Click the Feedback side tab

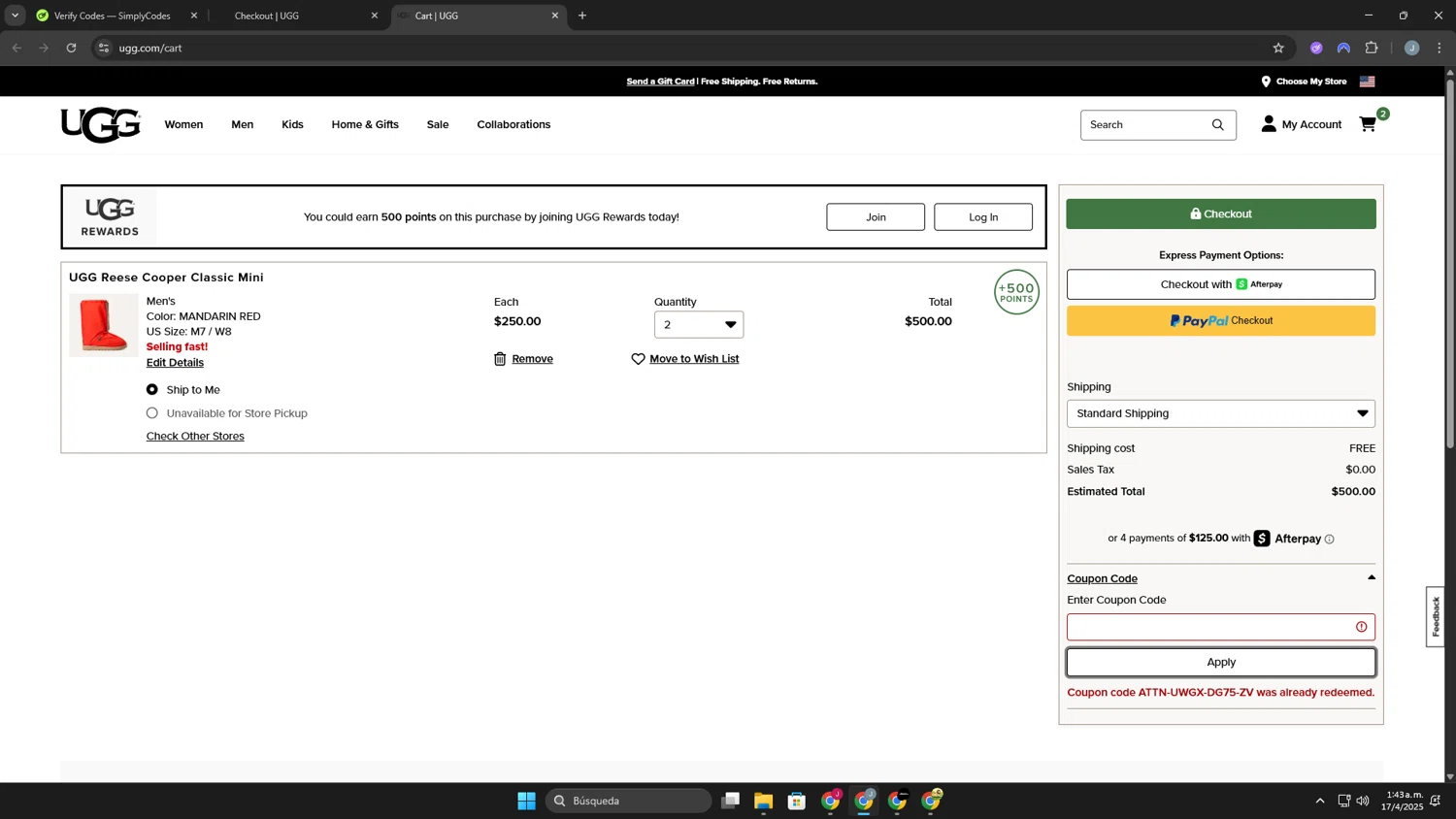coord(1436,617)
